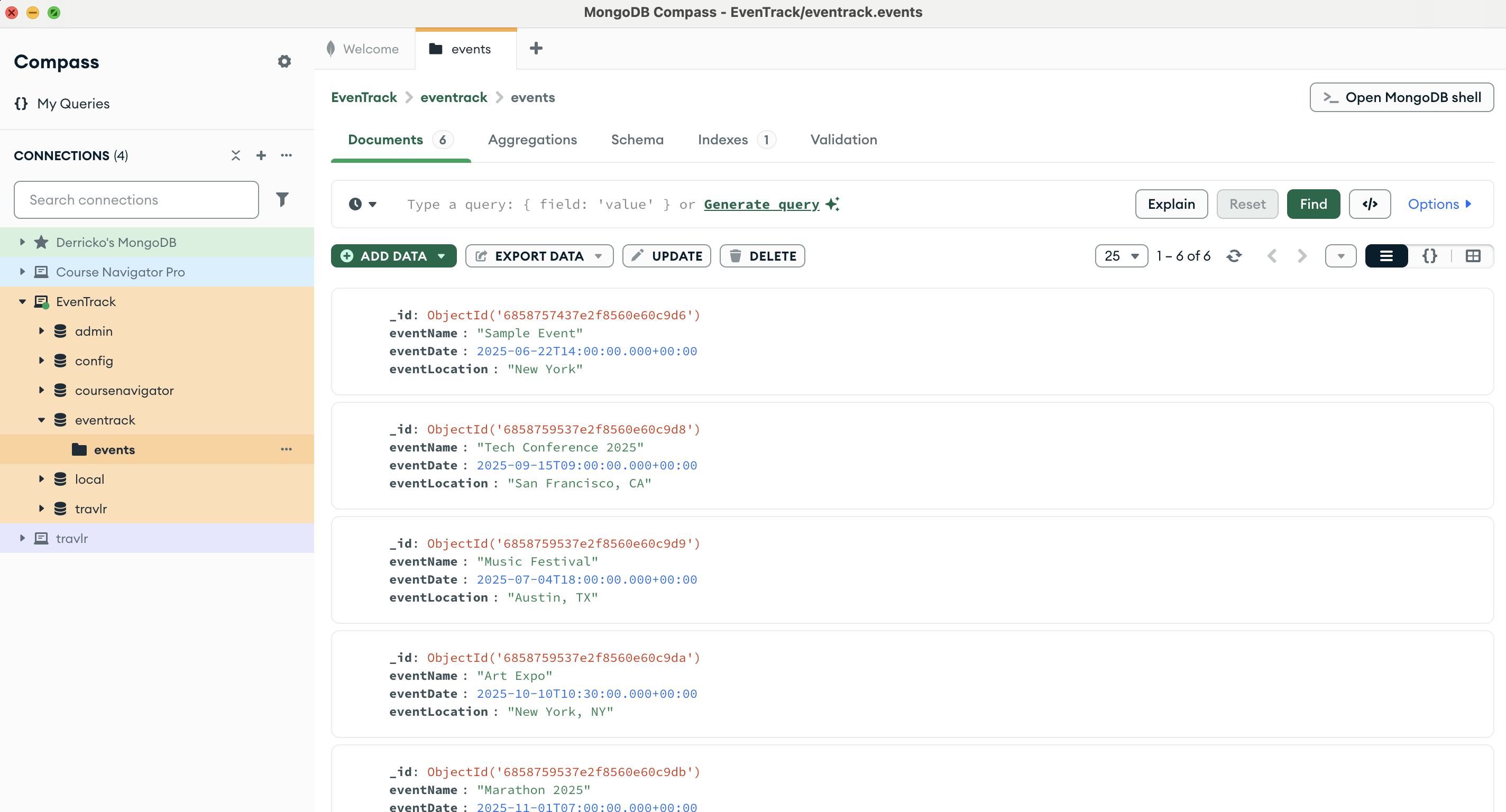Expand Derricko's MongoDB connection
Screen dimensions: 1506x812
click(22, 242)
